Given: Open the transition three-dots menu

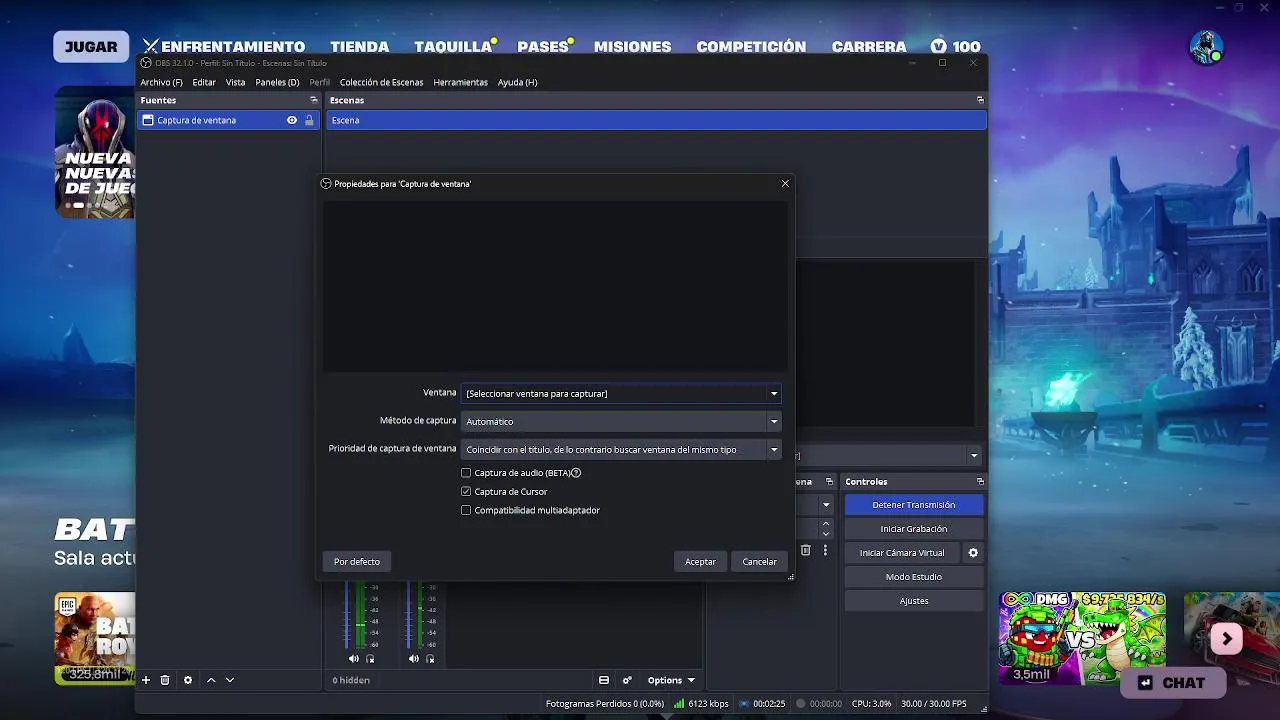Looking at the screenshot, I should [825, 550].
